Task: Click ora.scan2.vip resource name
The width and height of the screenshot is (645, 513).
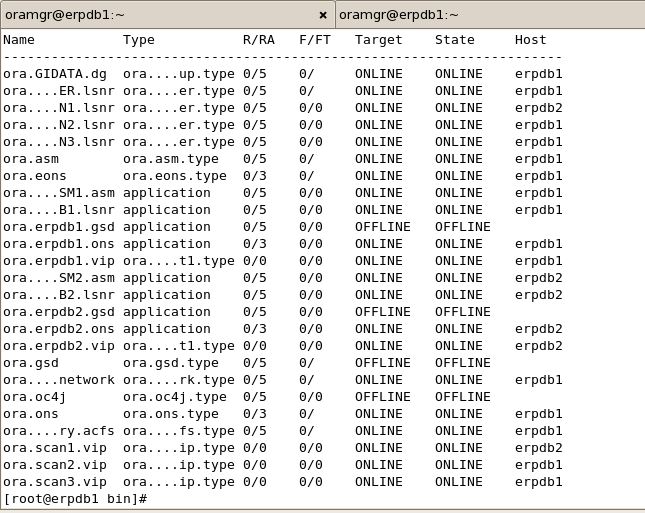Action: 55,465
